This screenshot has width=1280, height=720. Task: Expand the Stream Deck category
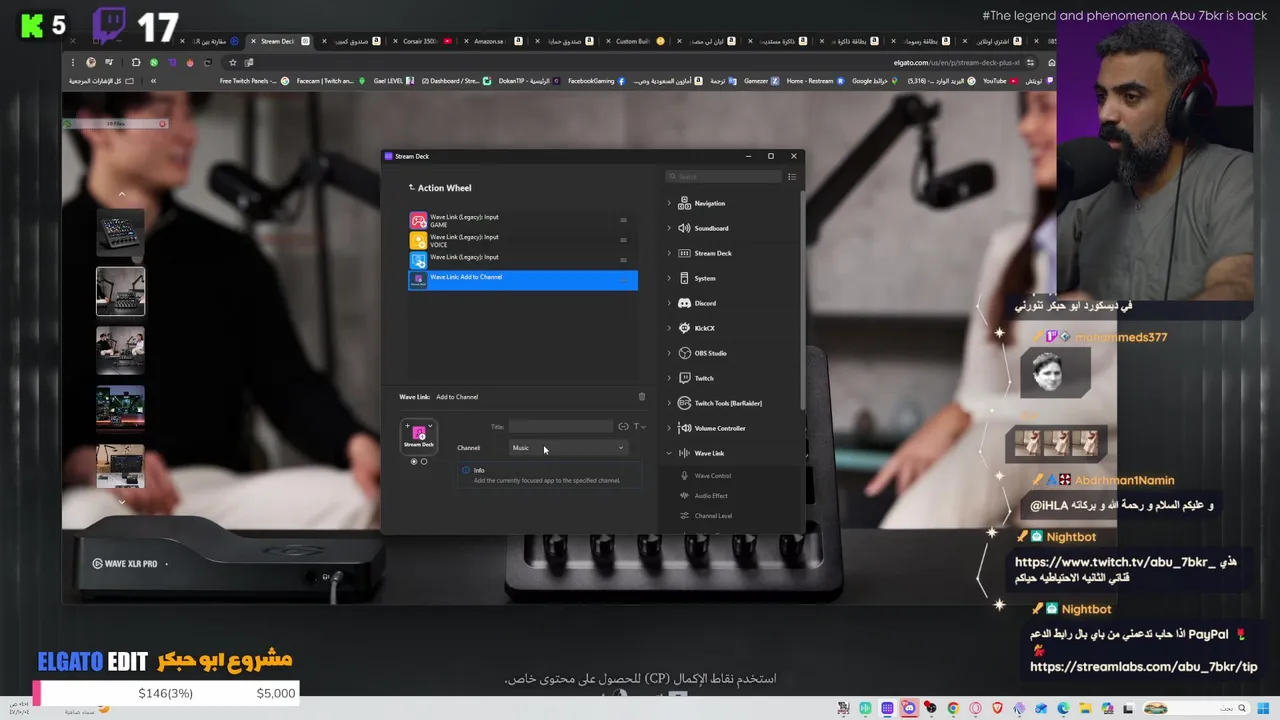point(669,253)
